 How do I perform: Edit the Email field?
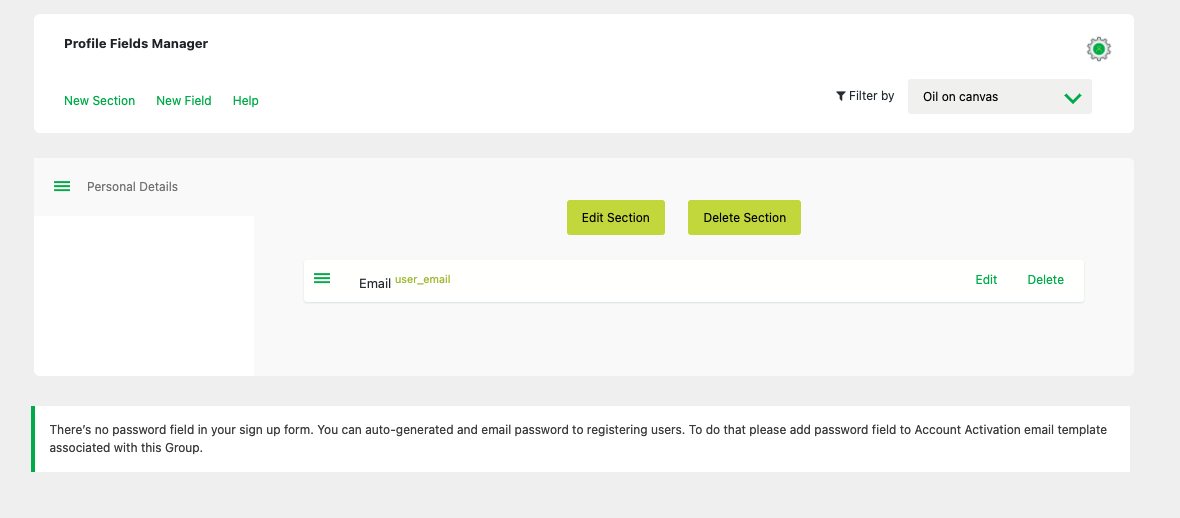(x=986, y=280)
